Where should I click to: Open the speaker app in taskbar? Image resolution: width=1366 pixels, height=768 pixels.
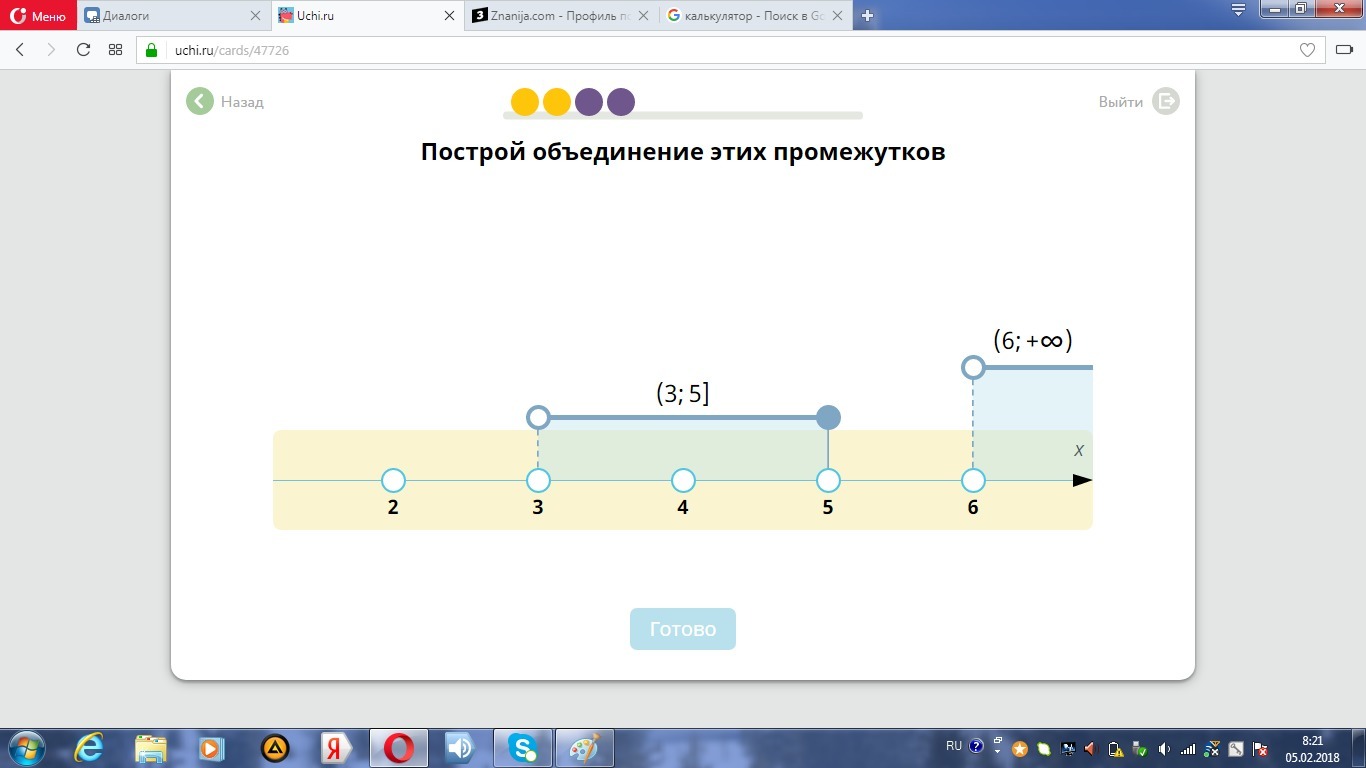[460, 748]
